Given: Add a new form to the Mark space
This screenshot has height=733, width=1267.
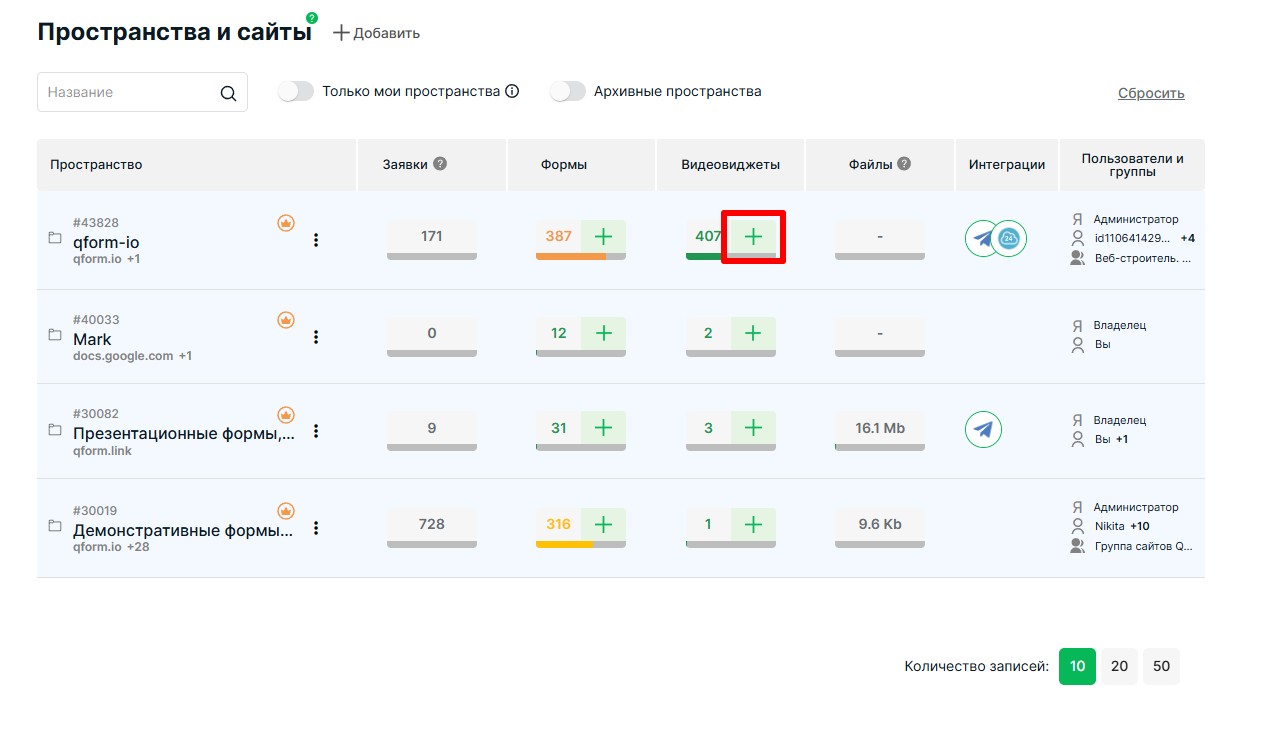Looking at the screenshot, I should (x=603, y=333).
